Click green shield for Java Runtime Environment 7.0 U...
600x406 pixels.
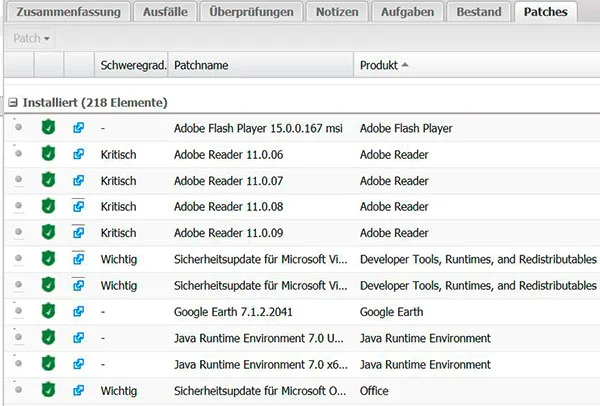pyautogui.click(x=48, y=337)
